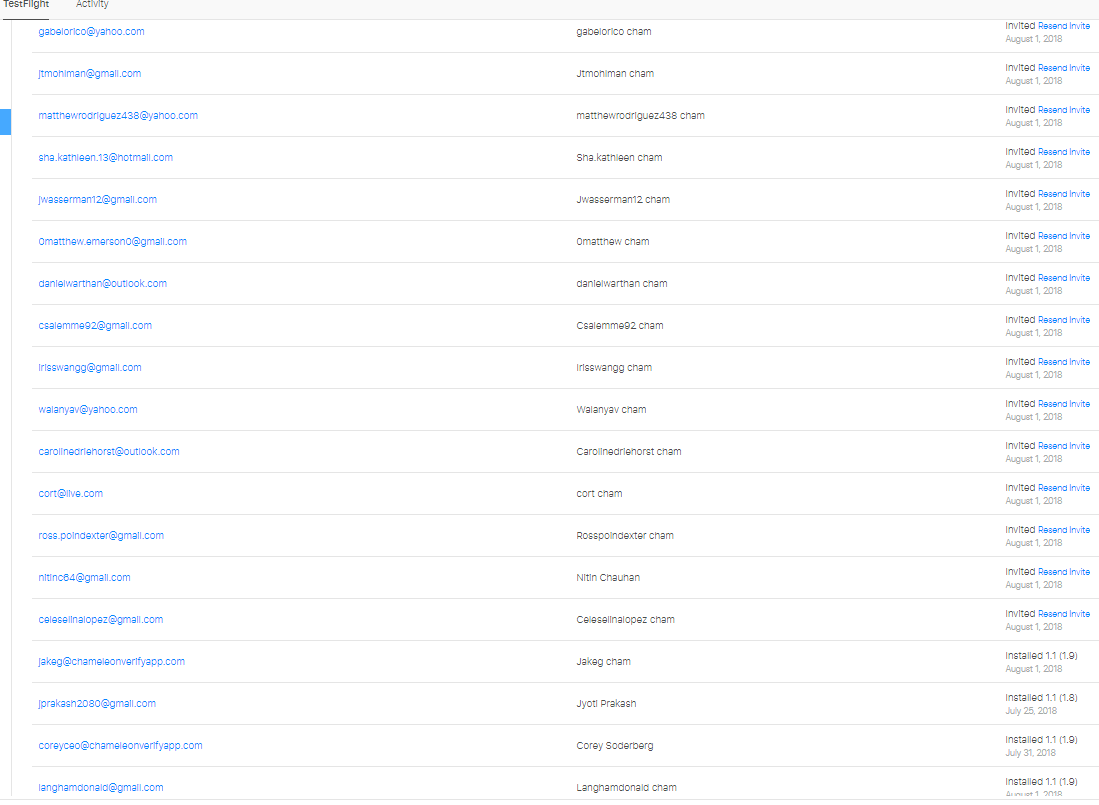Resend invite to Iriswangg cham
Screen dimensions: 1099x805
pyautogui.click(x=1064, y=362)
